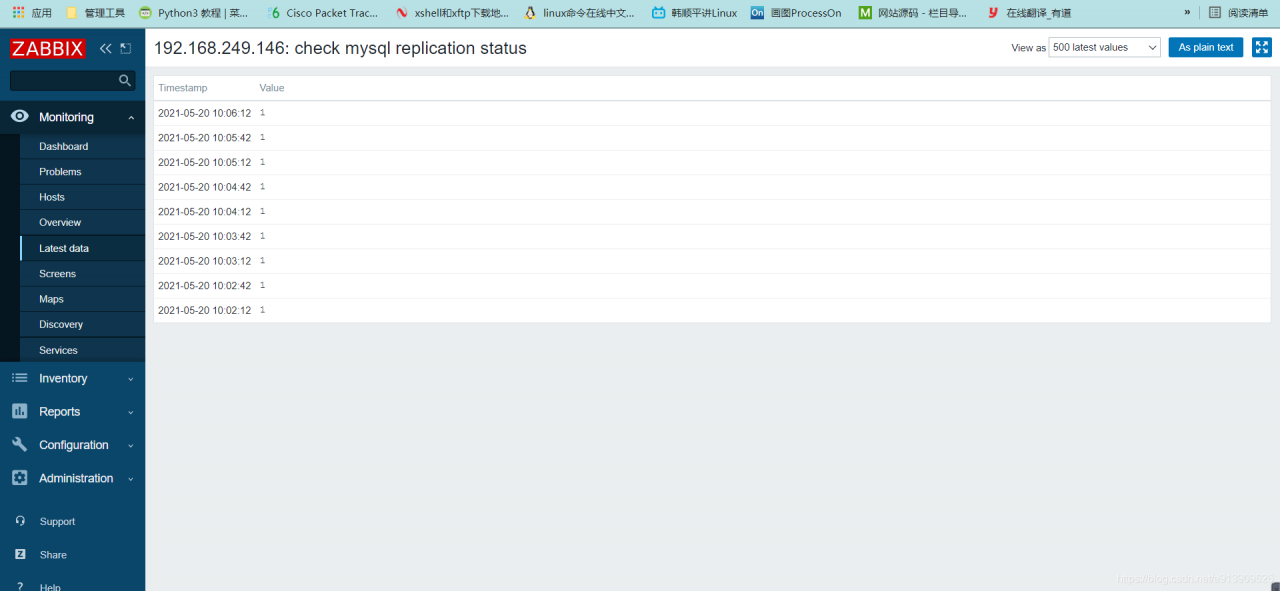This screenshot has height=591, width=1280.
Task: Click the Zabbix logo
Action: [48, 48]
